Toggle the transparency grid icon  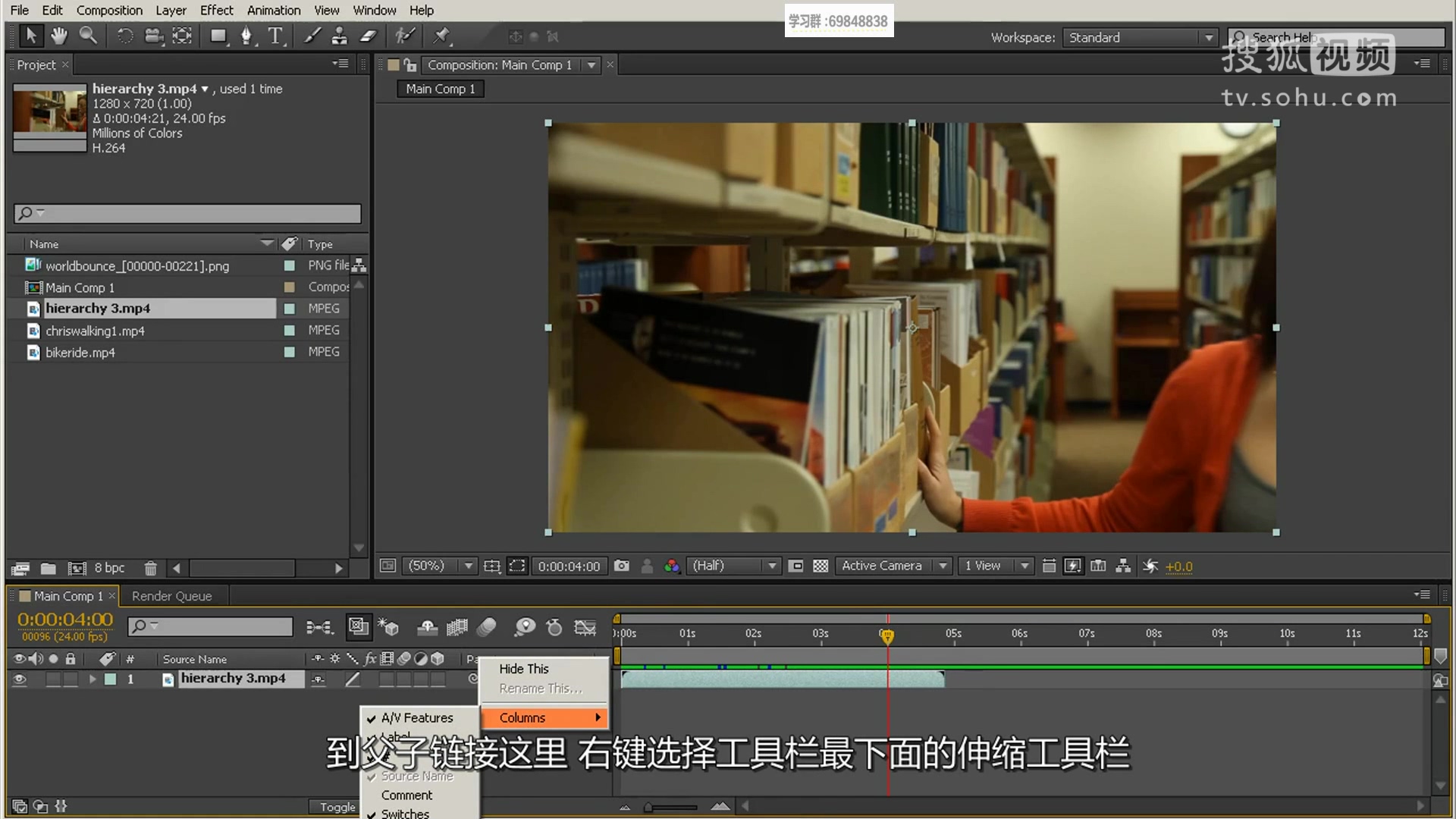[x=821, y=566]
